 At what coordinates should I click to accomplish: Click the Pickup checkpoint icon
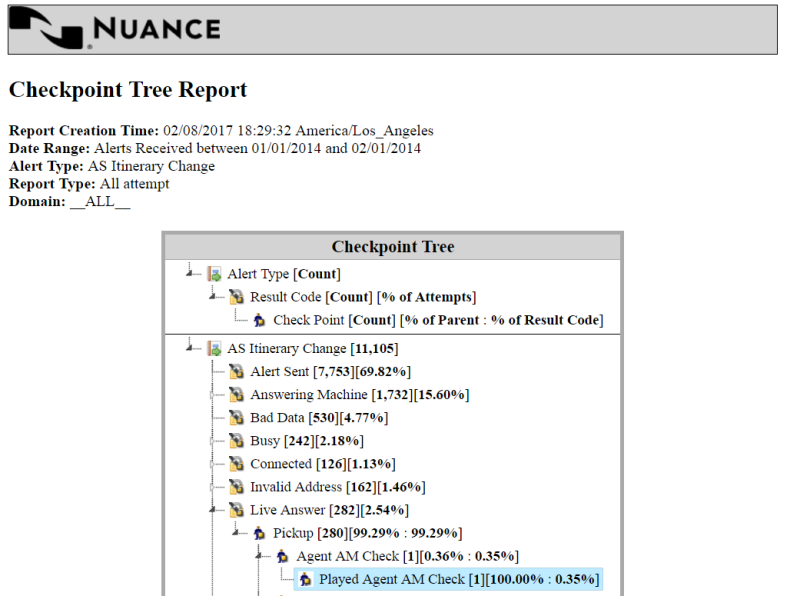coord(260,533)
